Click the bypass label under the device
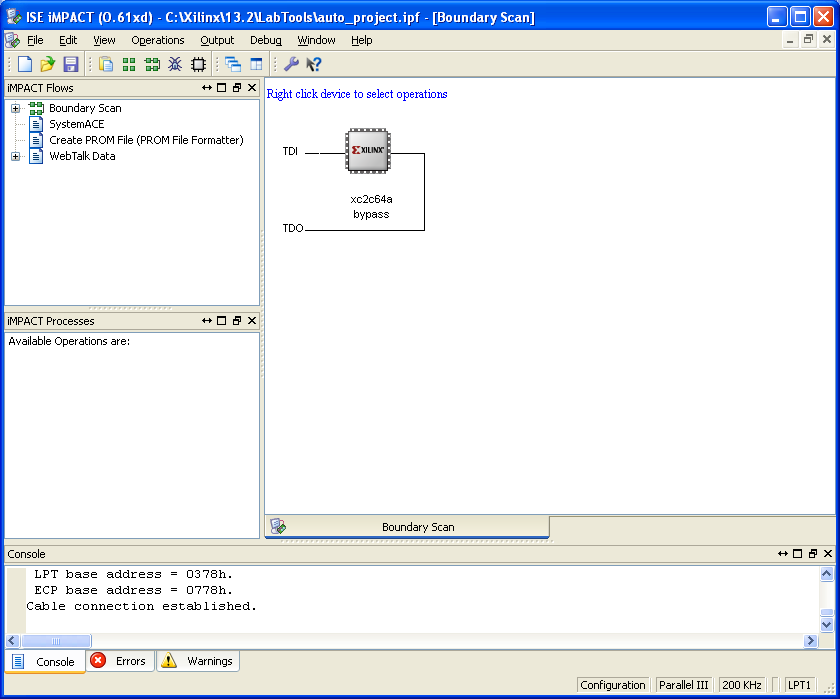This screenshot has height=699, width=840. pyautogui.click(x=371, y=214)
